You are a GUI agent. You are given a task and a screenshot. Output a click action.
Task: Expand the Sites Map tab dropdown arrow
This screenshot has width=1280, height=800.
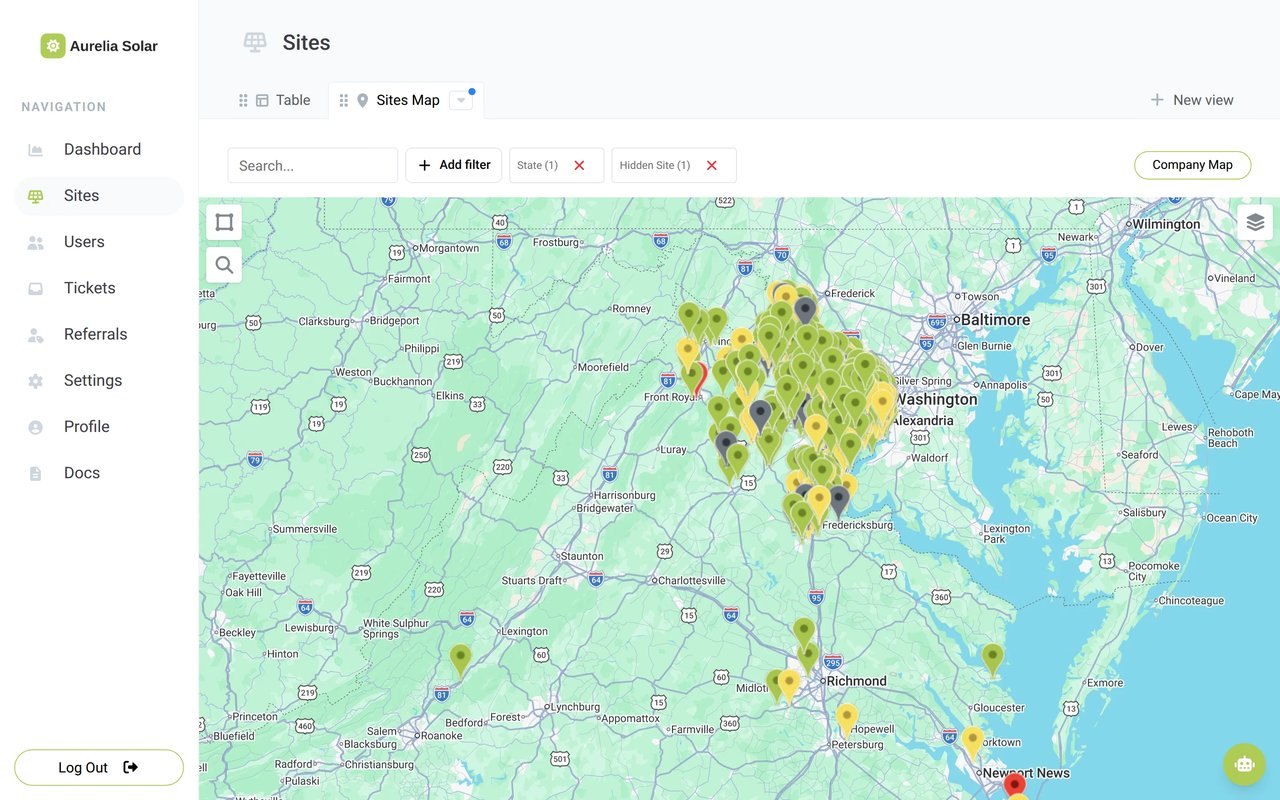coord(460,100)
